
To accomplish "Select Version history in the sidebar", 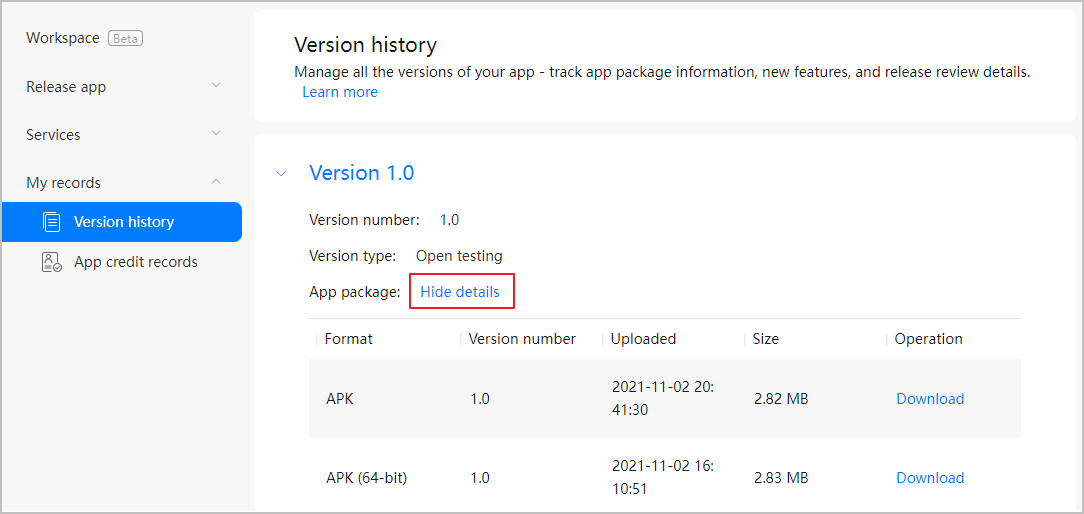I will (x=122, y=222).
